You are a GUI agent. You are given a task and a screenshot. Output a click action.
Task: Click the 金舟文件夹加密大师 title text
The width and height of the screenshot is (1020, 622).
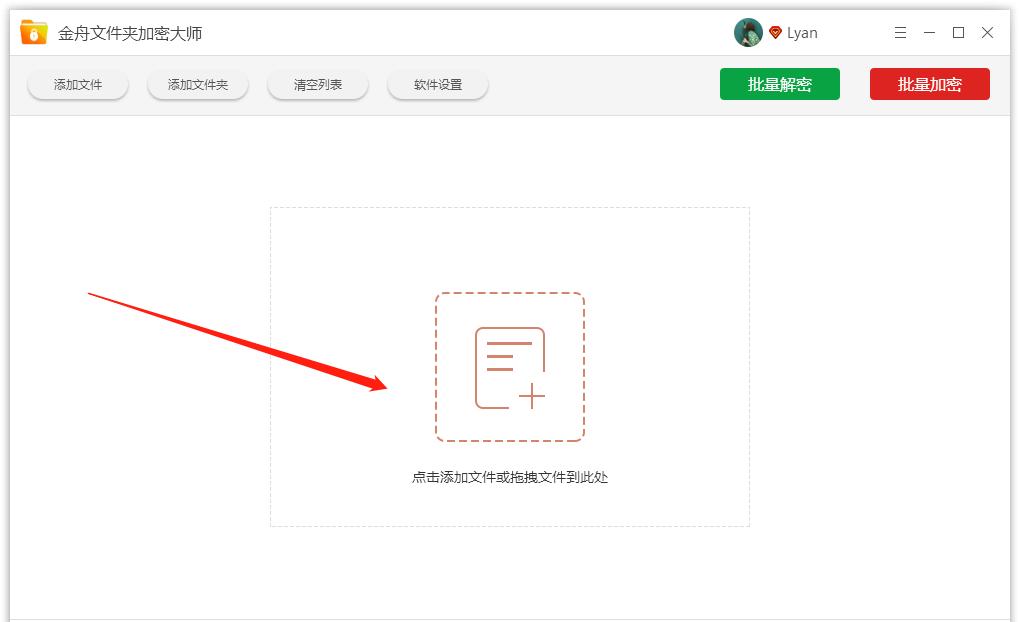tap(128, 31)
